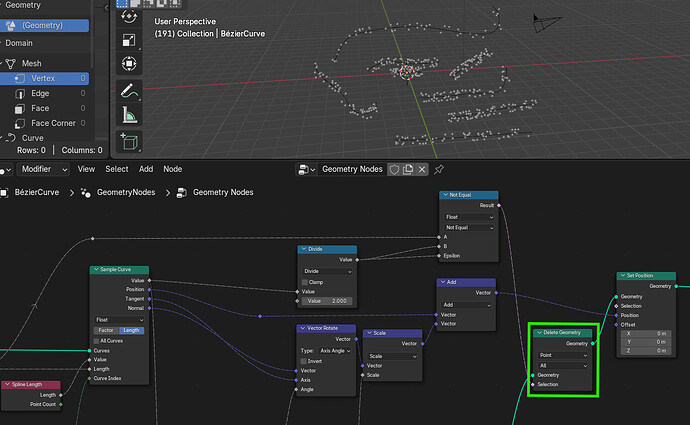Viewport: 690px width, 425px height.
Task: Open the Add operation dropdown
Action: click(466, 305)
